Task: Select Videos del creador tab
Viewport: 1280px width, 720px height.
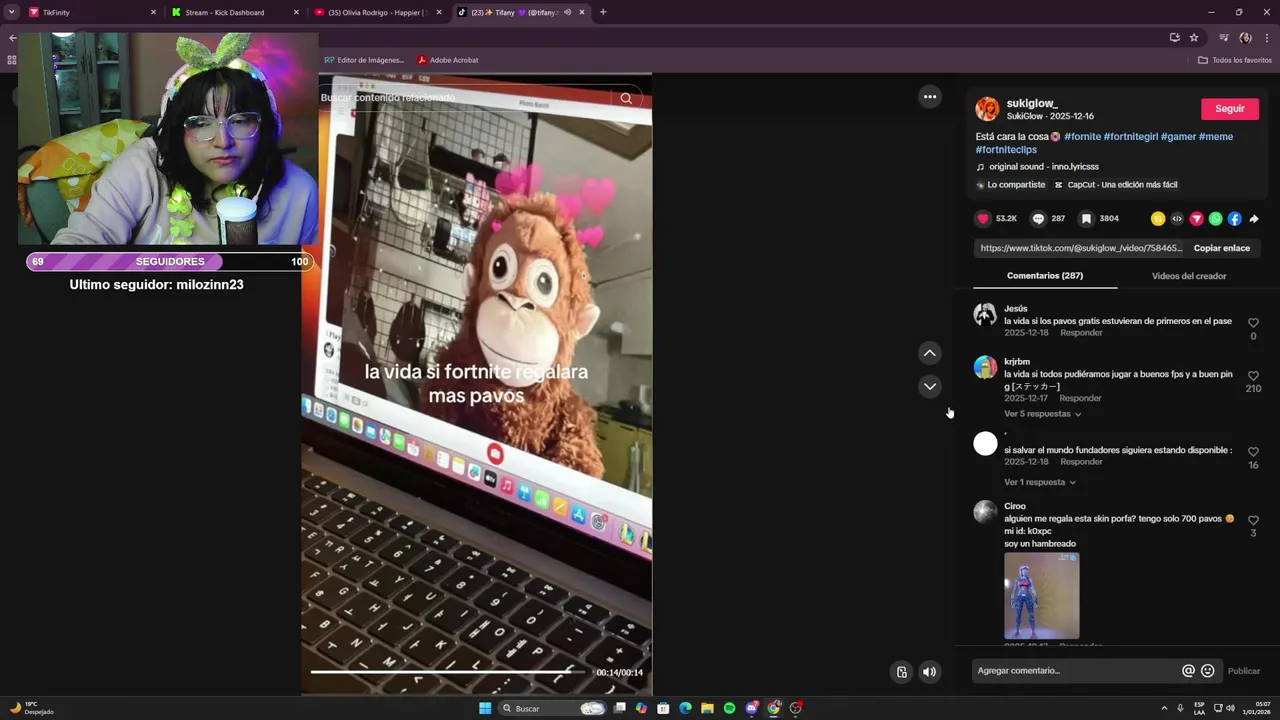Action: click(x=1189, y=276)
